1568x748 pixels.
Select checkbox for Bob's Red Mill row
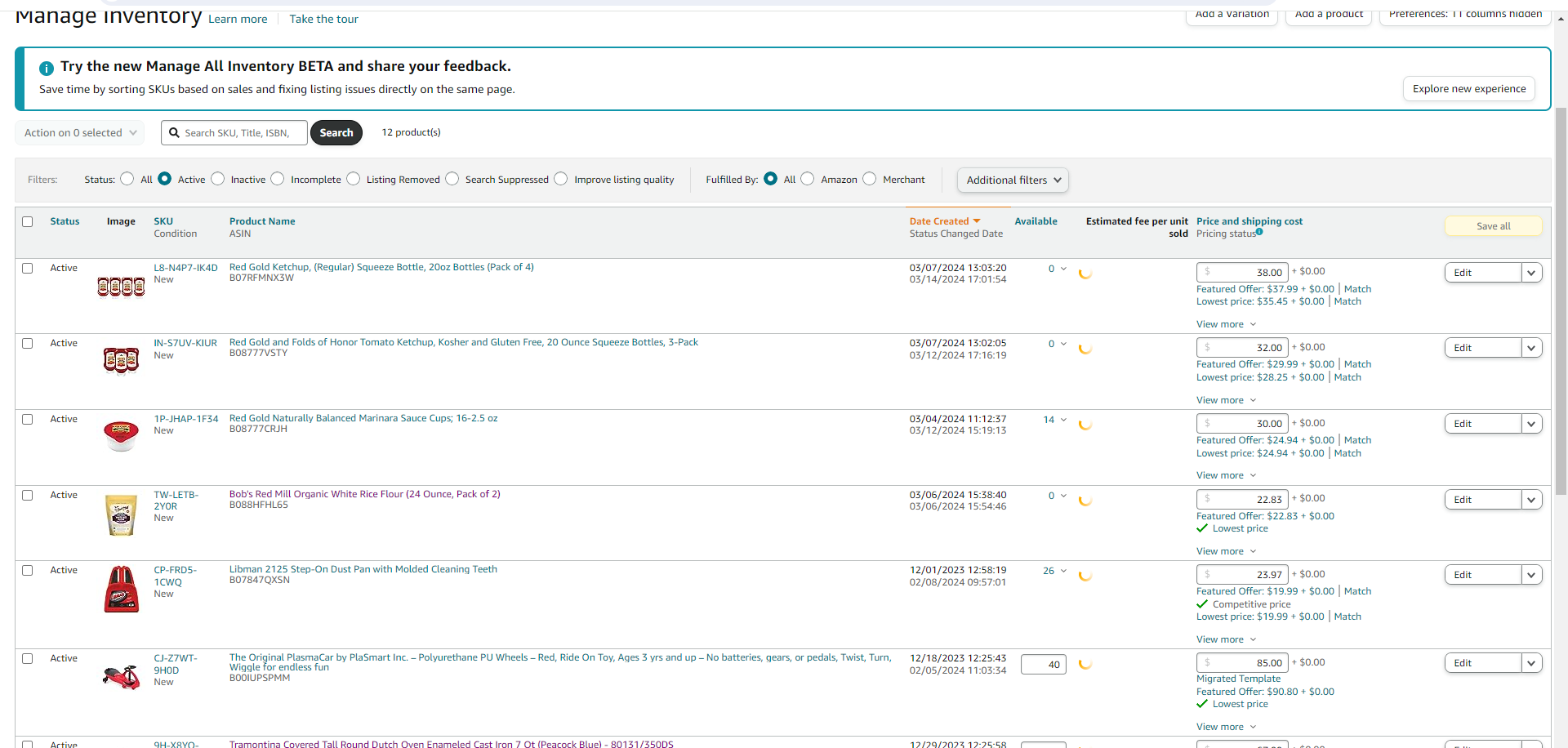pyautogui.click(x=28, y=495)
